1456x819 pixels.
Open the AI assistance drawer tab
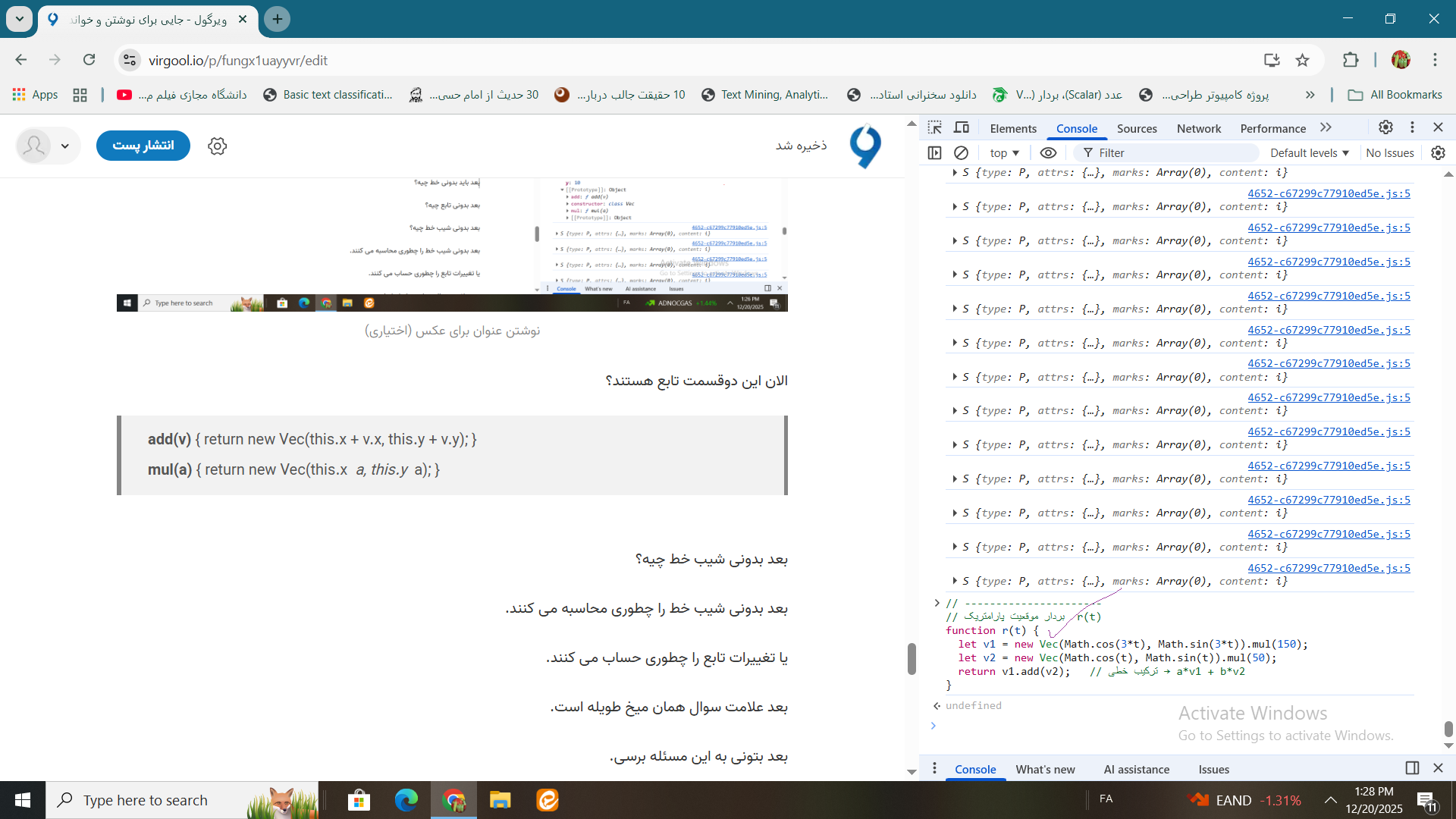tap(1136, 769)
